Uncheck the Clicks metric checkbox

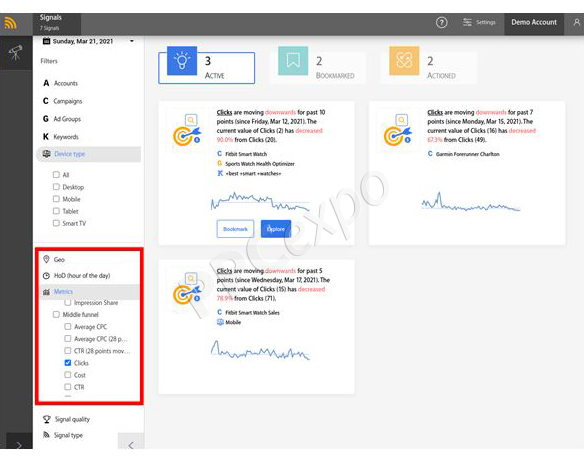tap(68, 363)
